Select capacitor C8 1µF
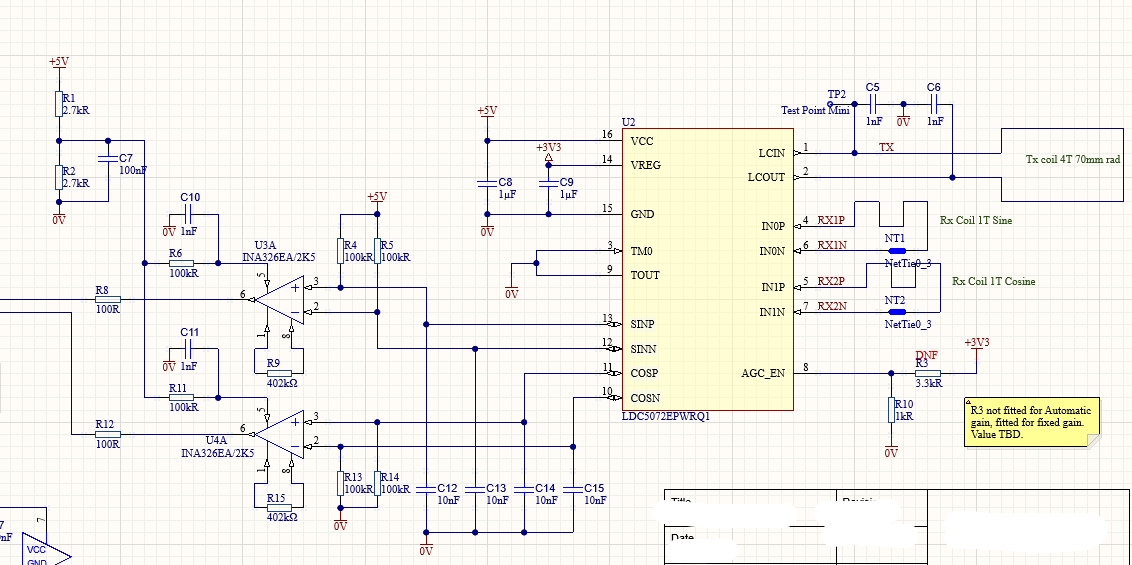Screen dimensions: 1132x565 point(487,183)
